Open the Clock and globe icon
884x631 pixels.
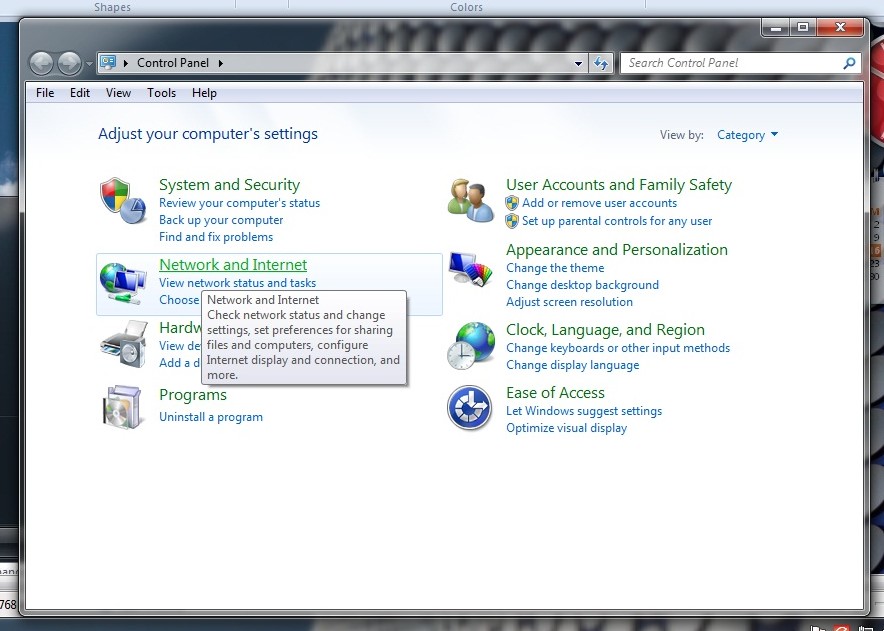(x=471, y=346)
